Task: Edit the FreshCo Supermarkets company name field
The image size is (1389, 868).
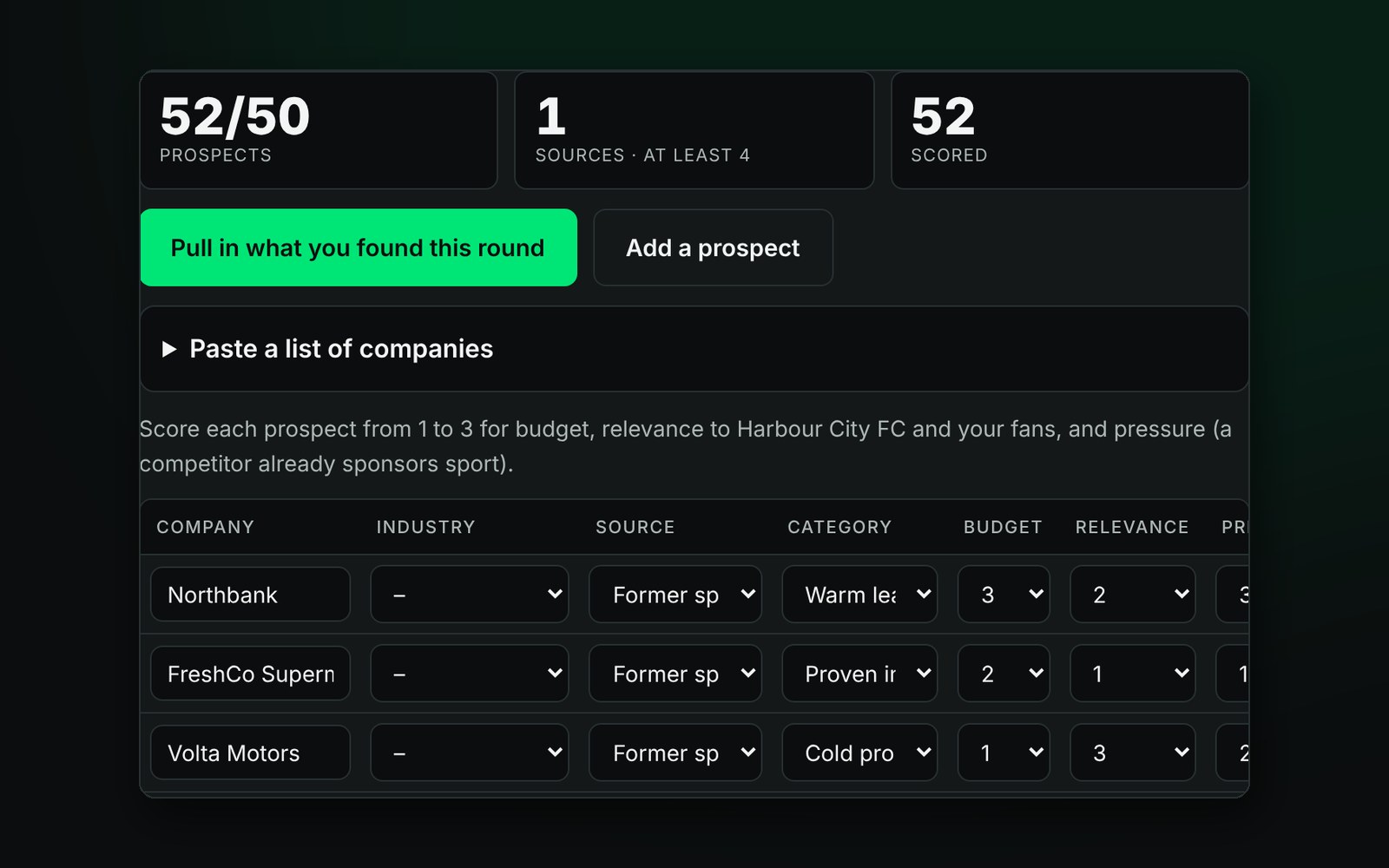Action: [250, 674]
